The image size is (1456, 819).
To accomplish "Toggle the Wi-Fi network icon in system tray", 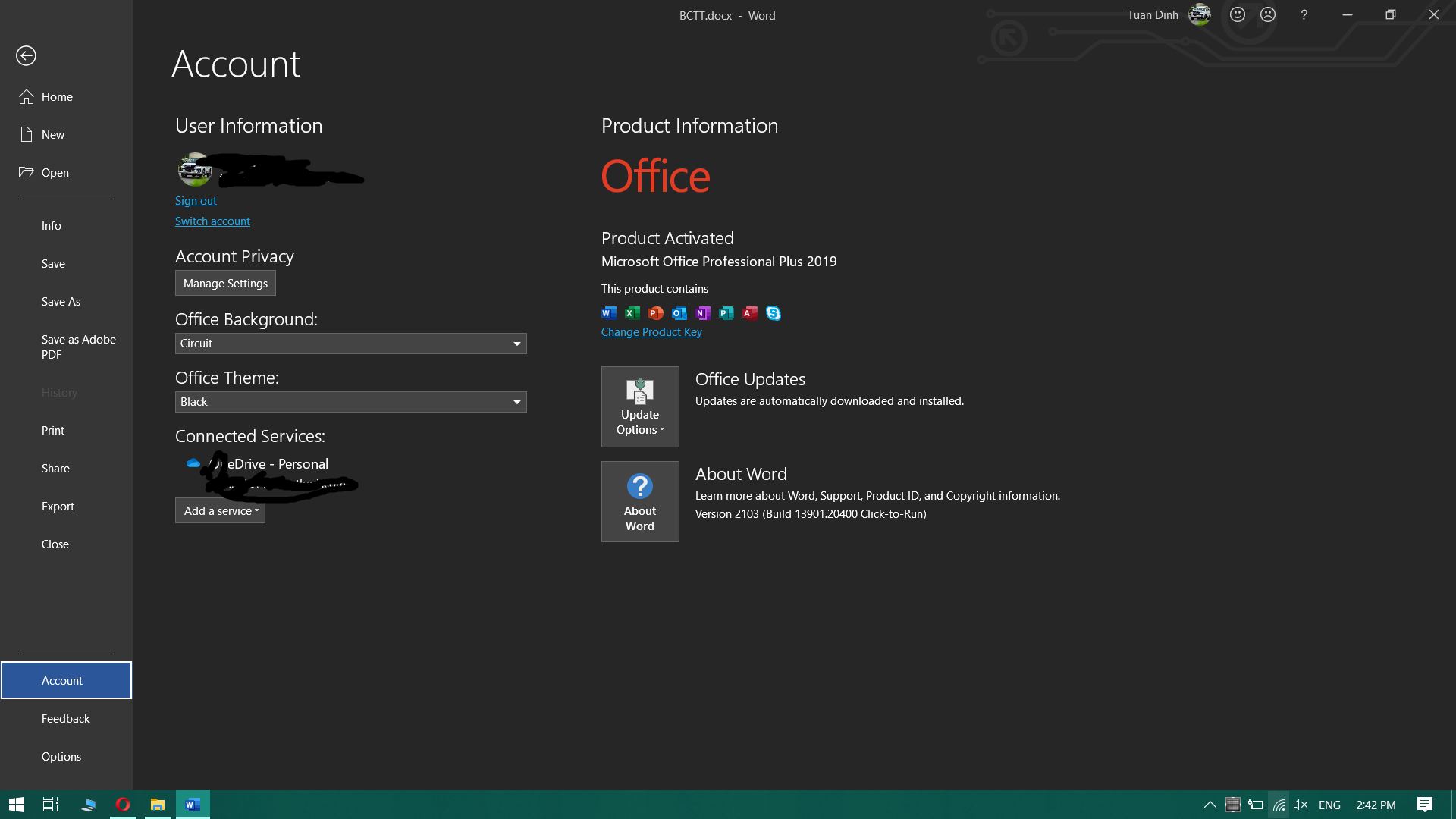I will click(1279, 804).
